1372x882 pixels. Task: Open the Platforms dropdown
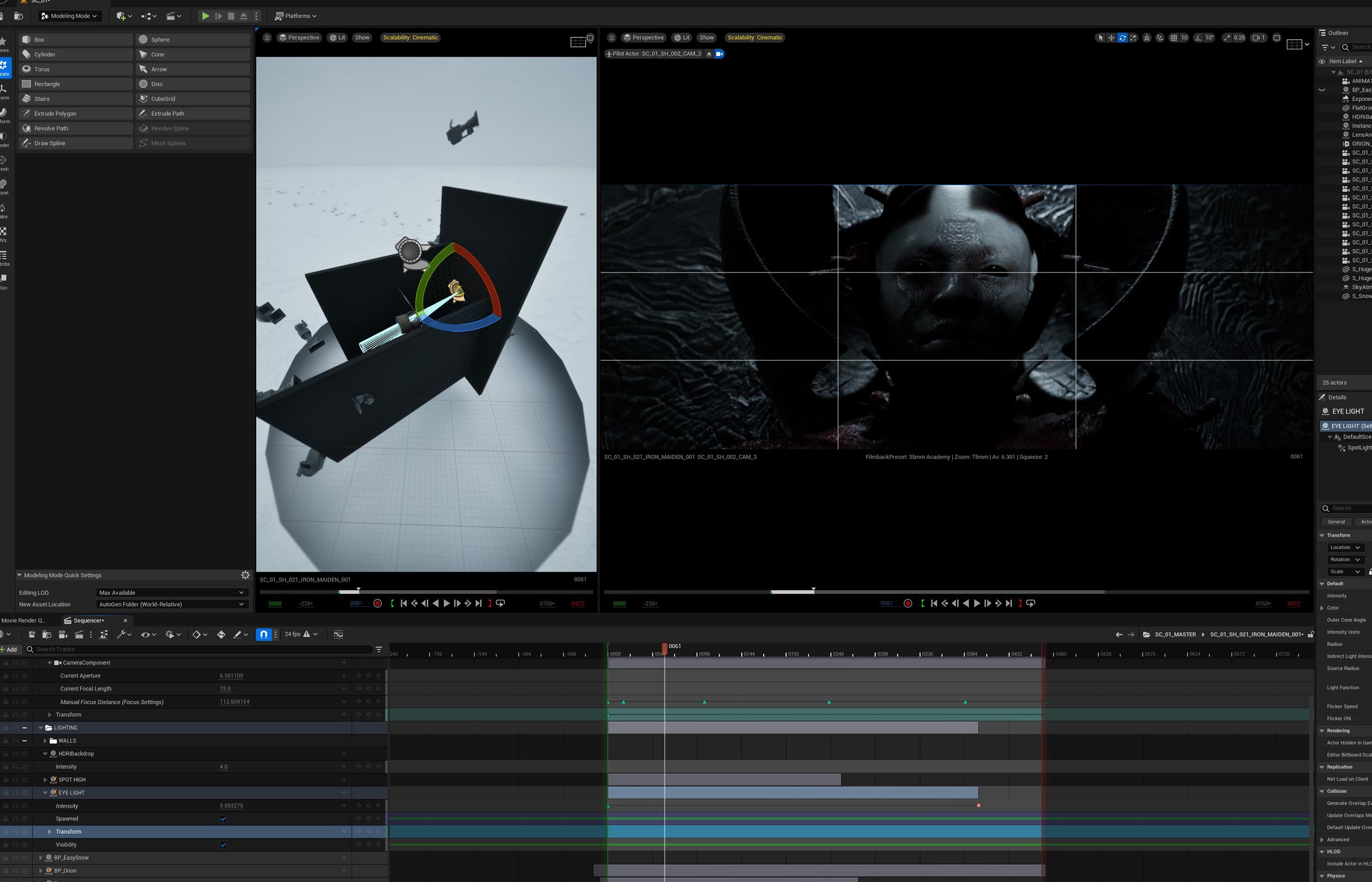pos(296,16)
